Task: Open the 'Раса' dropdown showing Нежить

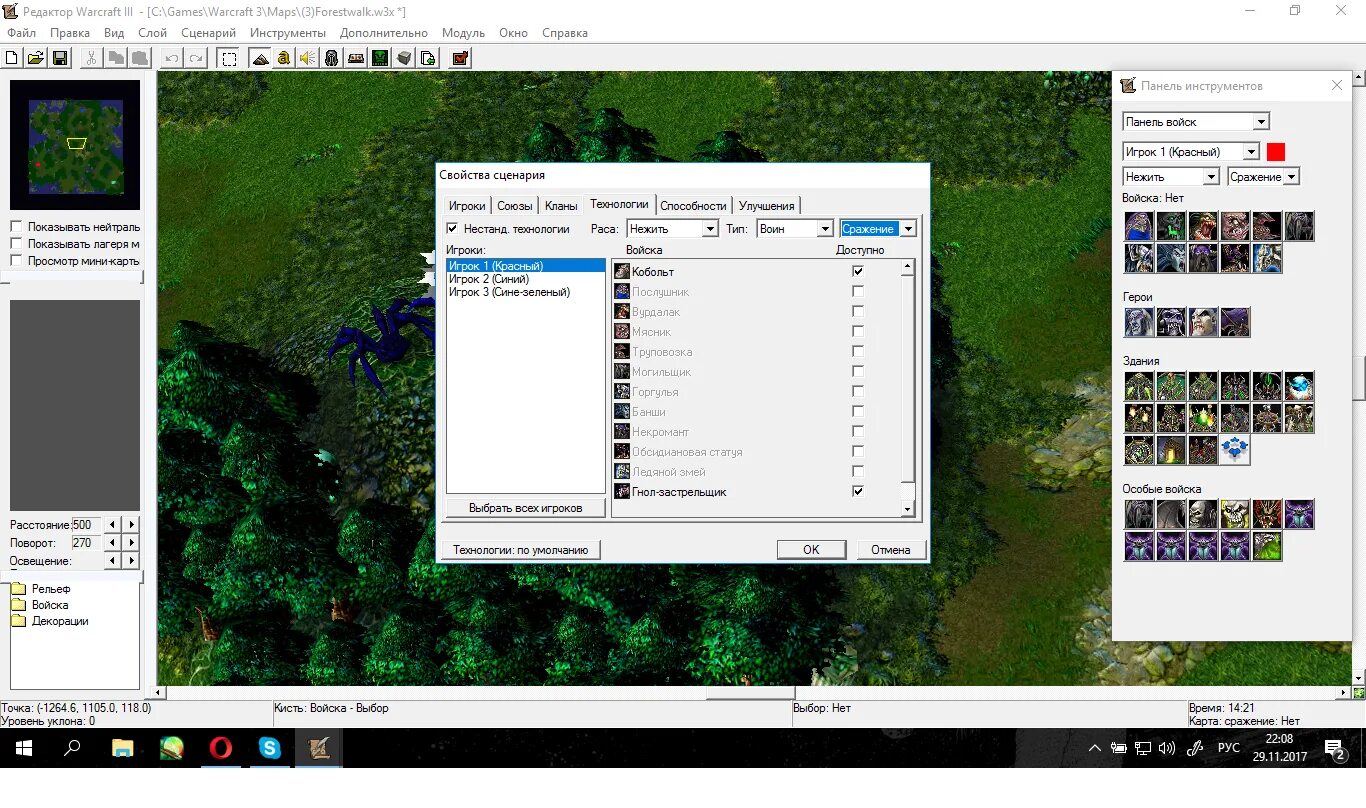Action: pos(672,229)
